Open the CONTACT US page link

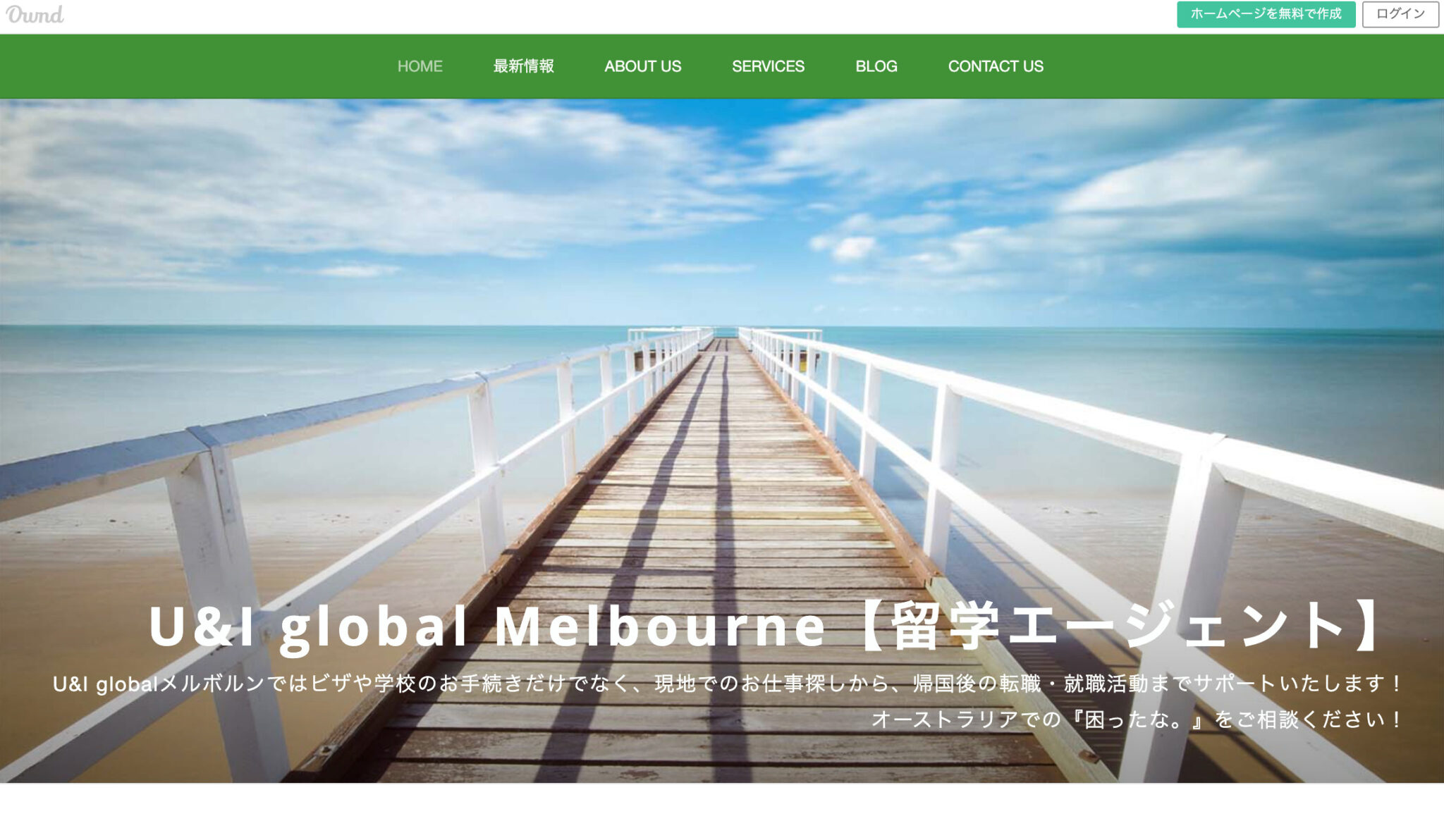995,66
